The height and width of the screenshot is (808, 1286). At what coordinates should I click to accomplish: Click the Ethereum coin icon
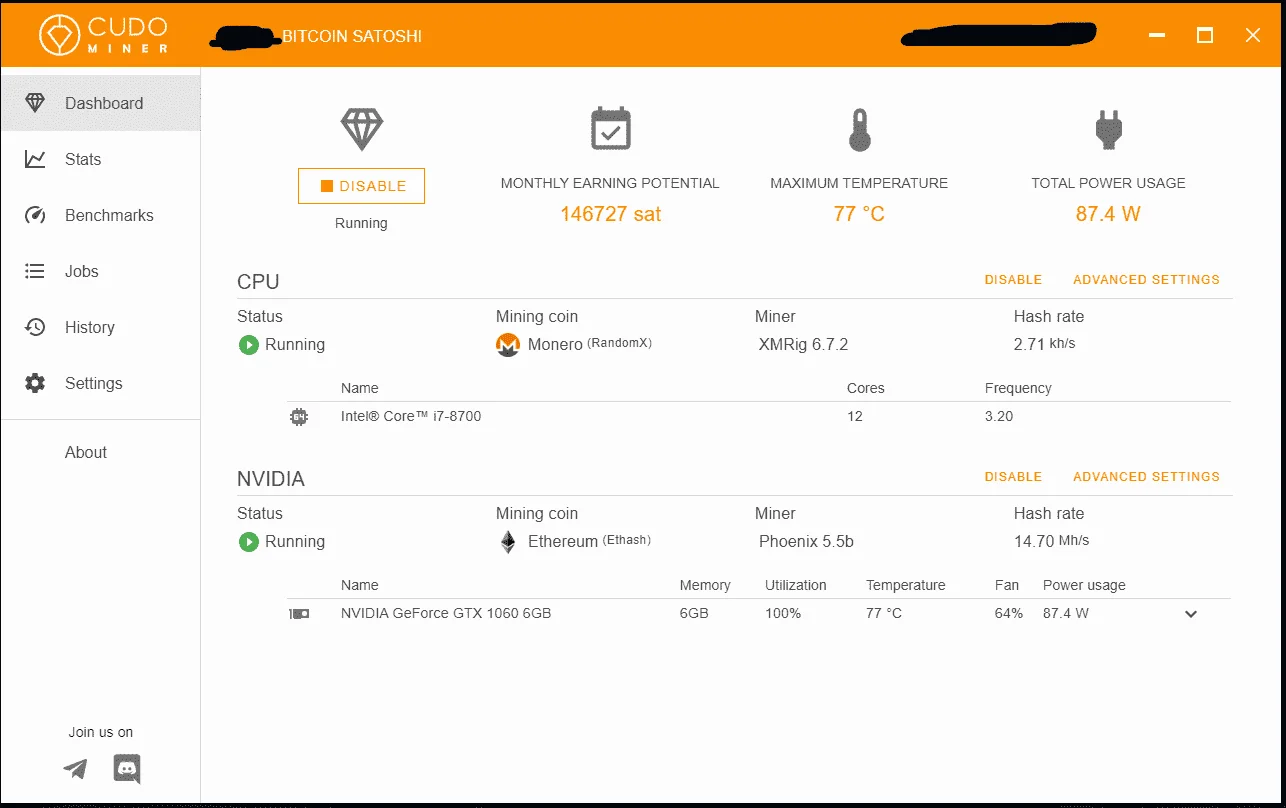point(508,542)
